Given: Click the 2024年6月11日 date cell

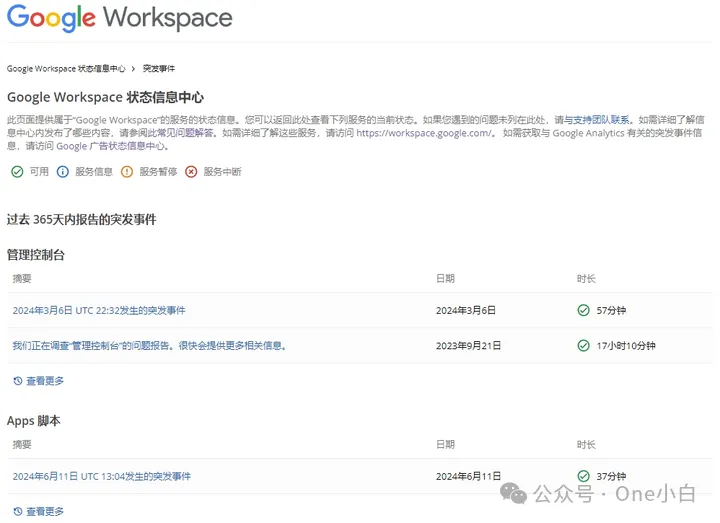Looking at the screenshot, I should tap(468, 477).
